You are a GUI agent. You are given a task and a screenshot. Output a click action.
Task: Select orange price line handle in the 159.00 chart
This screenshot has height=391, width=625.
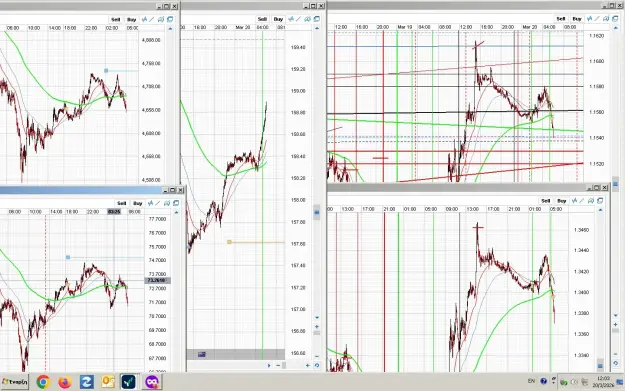pyautogui.click(x=229, y=242)
